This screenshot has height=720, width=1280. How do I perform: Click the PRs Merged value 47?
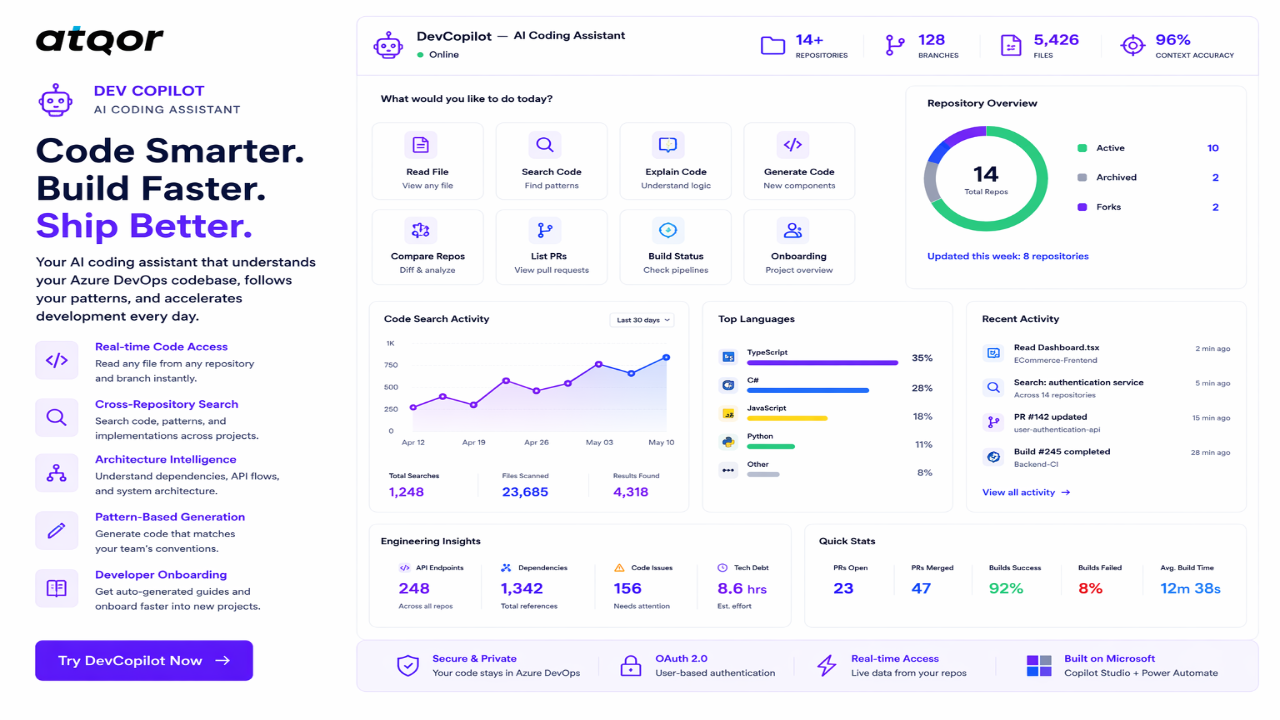922,588
